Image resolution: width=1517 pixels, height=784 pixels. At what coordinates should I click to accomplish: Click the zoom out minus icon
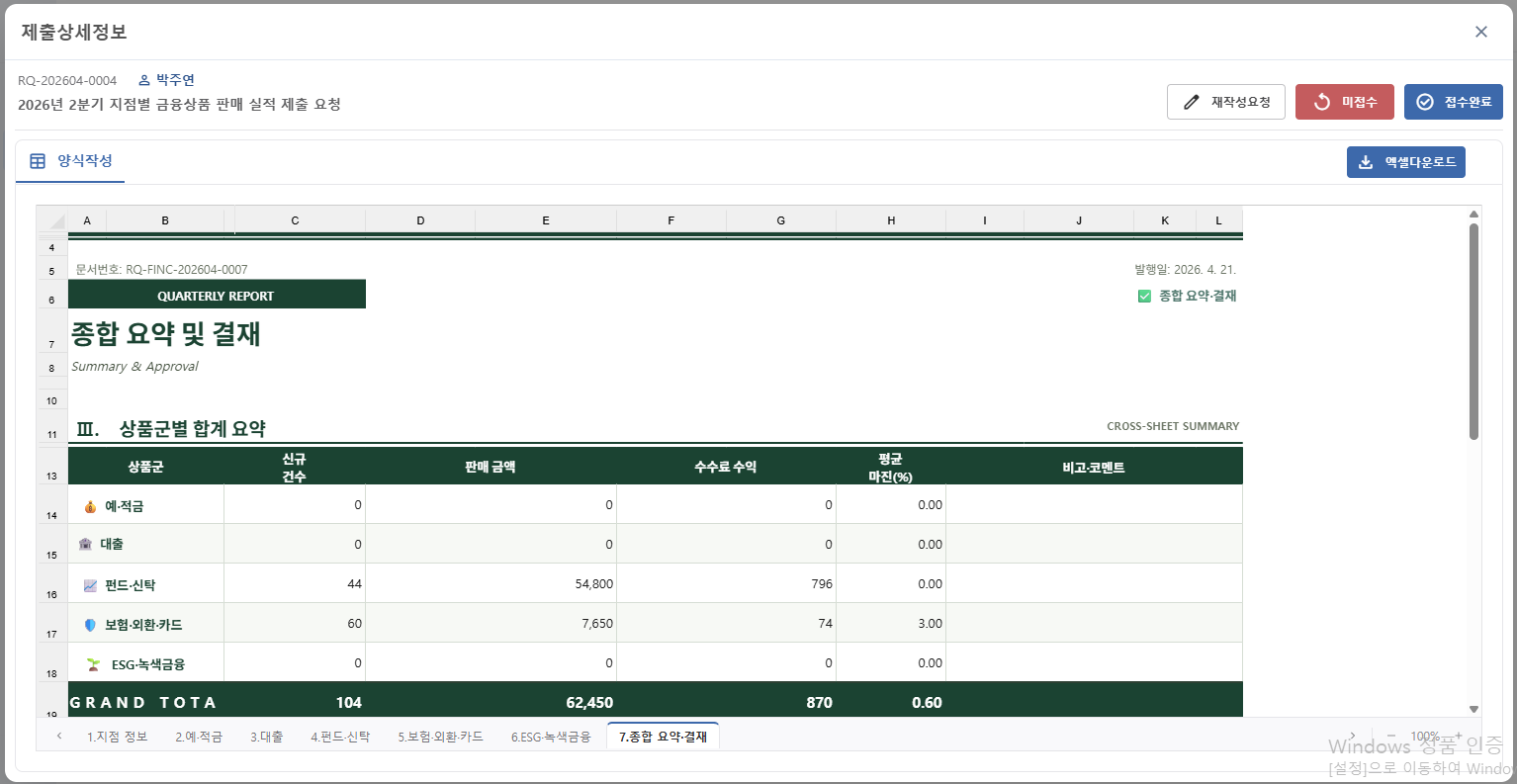coord(1390,736)
